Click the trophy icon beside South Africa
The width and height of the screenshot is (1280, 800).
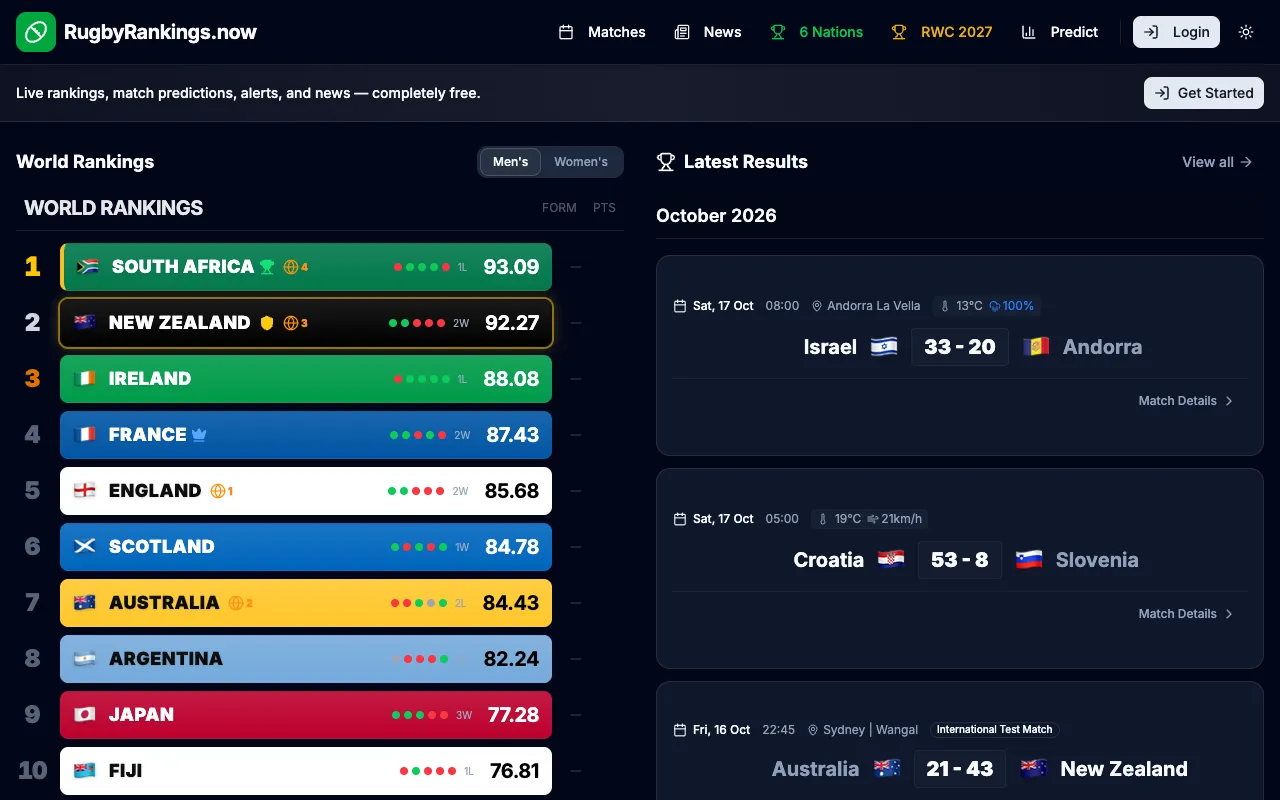click(x=267, y=267)
